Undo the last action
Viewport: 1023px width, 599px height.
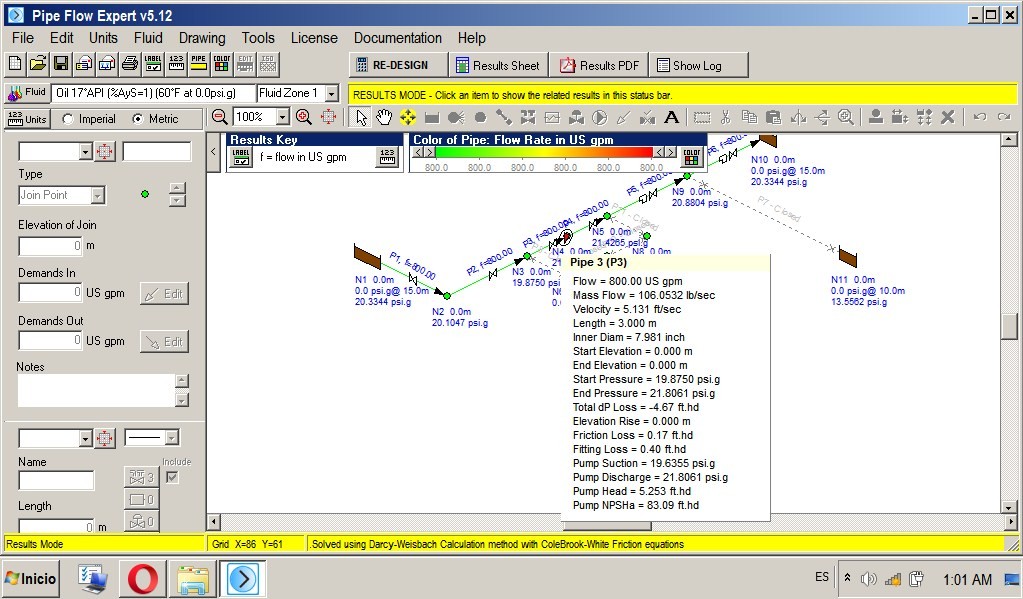979,117
